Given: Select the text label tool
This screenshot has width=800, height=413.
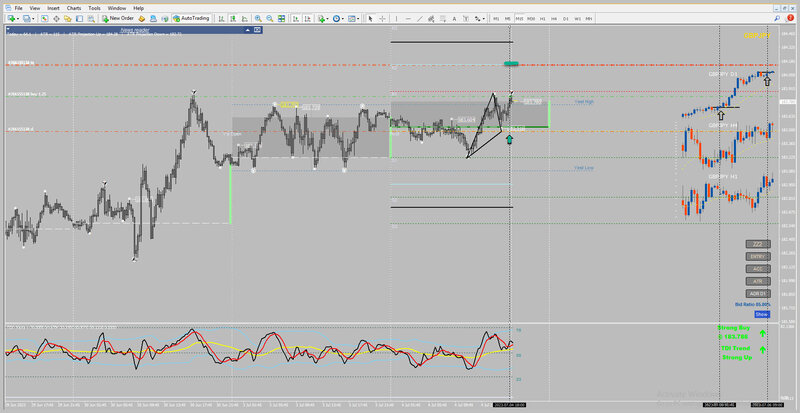Looking at the screenshot, I should (x=466, y=18).
